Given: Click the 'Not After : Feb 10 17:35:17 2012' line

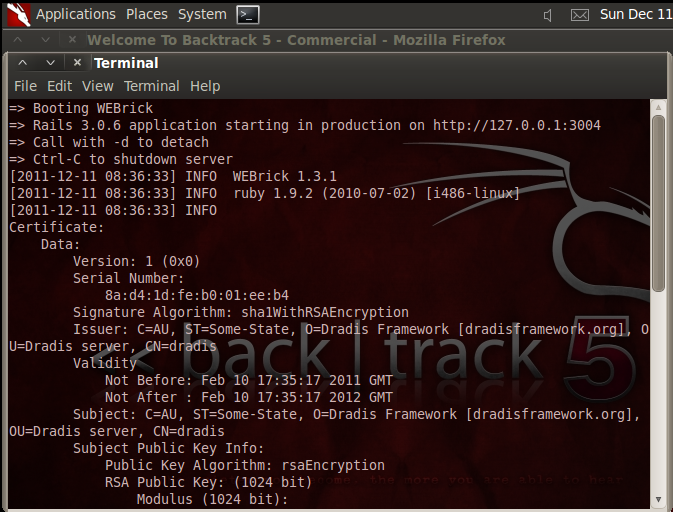Looking at the screenshot, I should pyautogui.click(x=249, y=397).
